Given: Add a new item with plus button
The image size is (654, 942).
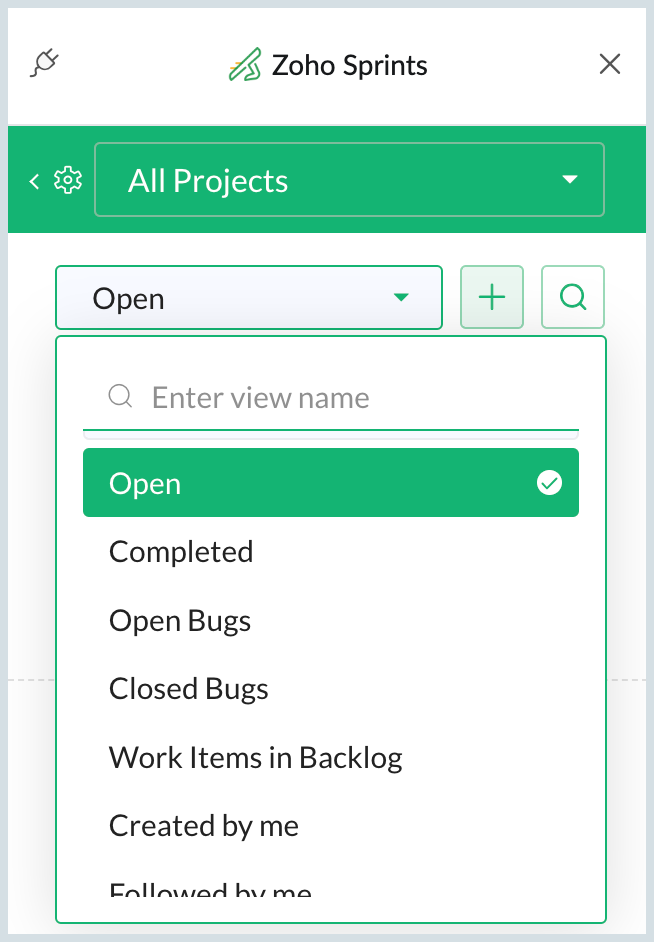Looking at the screenshot, I should (492, 297).
